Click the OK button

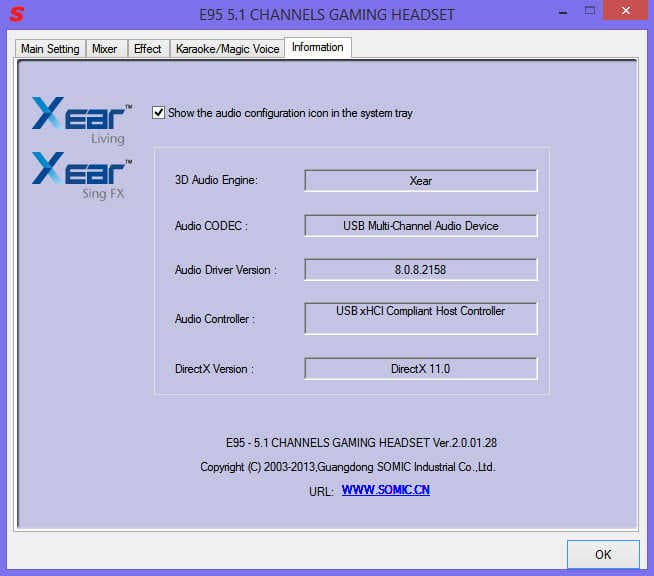coord(603,554)
